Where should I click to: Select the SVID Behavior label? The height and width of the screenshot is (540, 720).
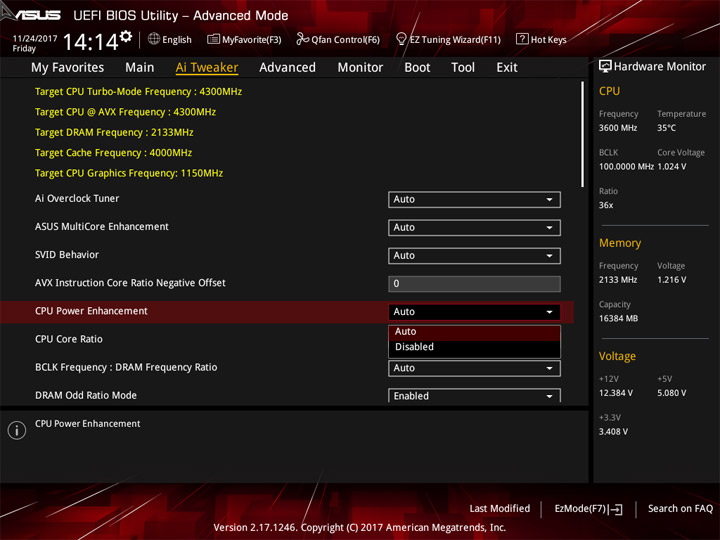[67, 255]
